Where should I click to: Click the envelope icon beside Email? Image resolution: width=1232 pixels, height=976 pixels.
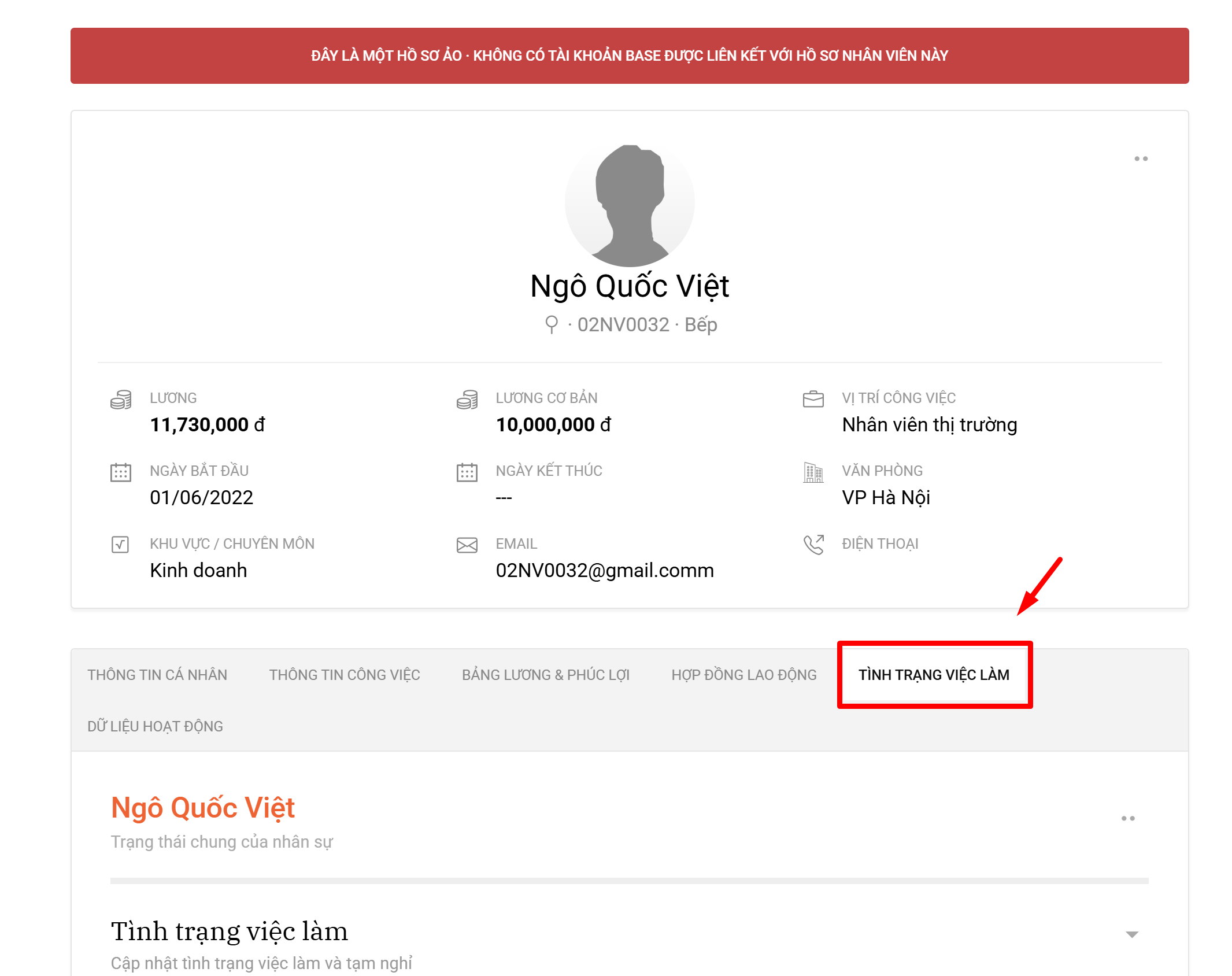[x=467, y=545]
